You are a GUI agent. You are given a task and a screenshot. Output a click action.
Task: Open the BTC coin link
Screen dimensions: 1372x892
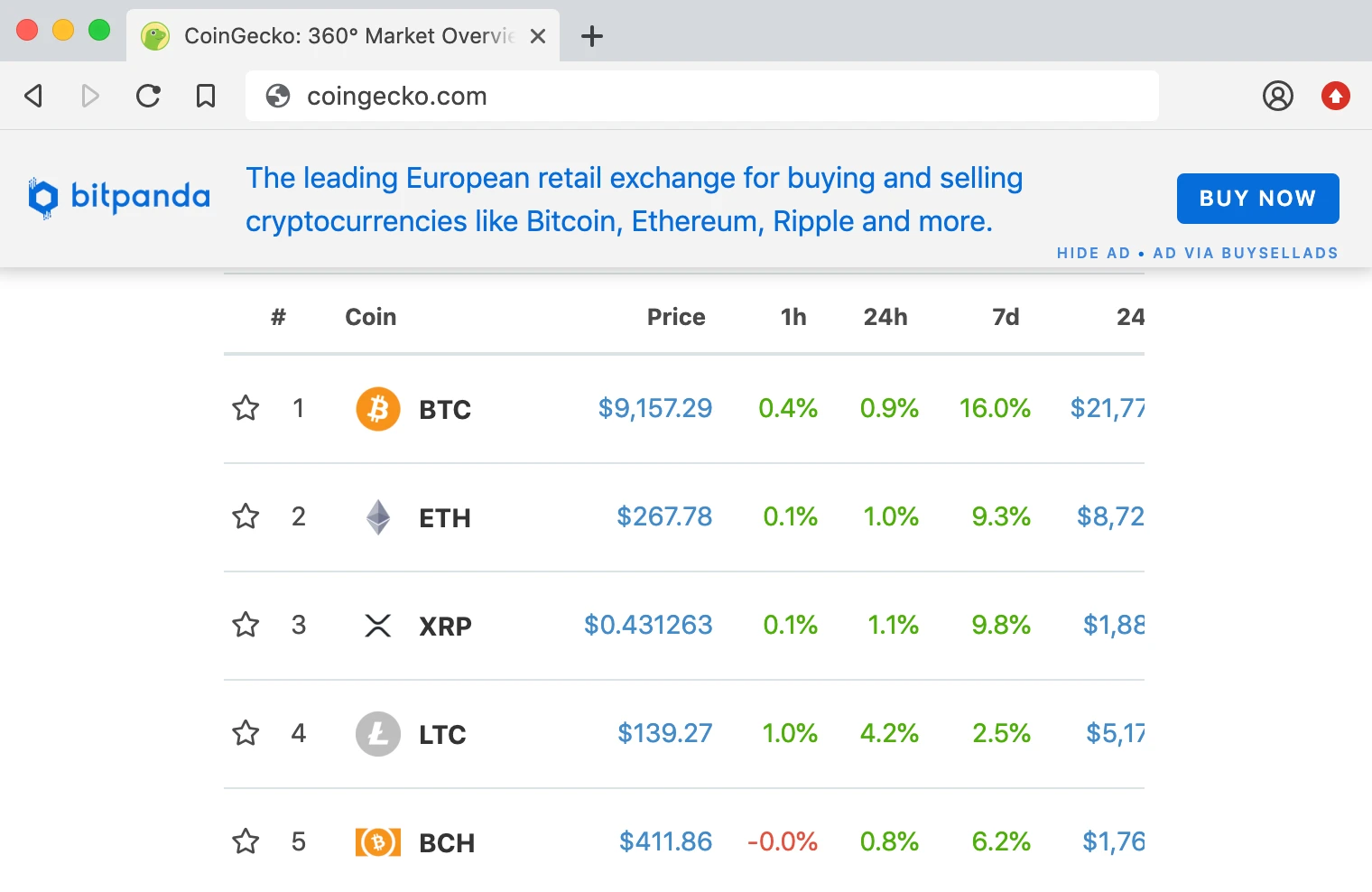coord(445,410)
